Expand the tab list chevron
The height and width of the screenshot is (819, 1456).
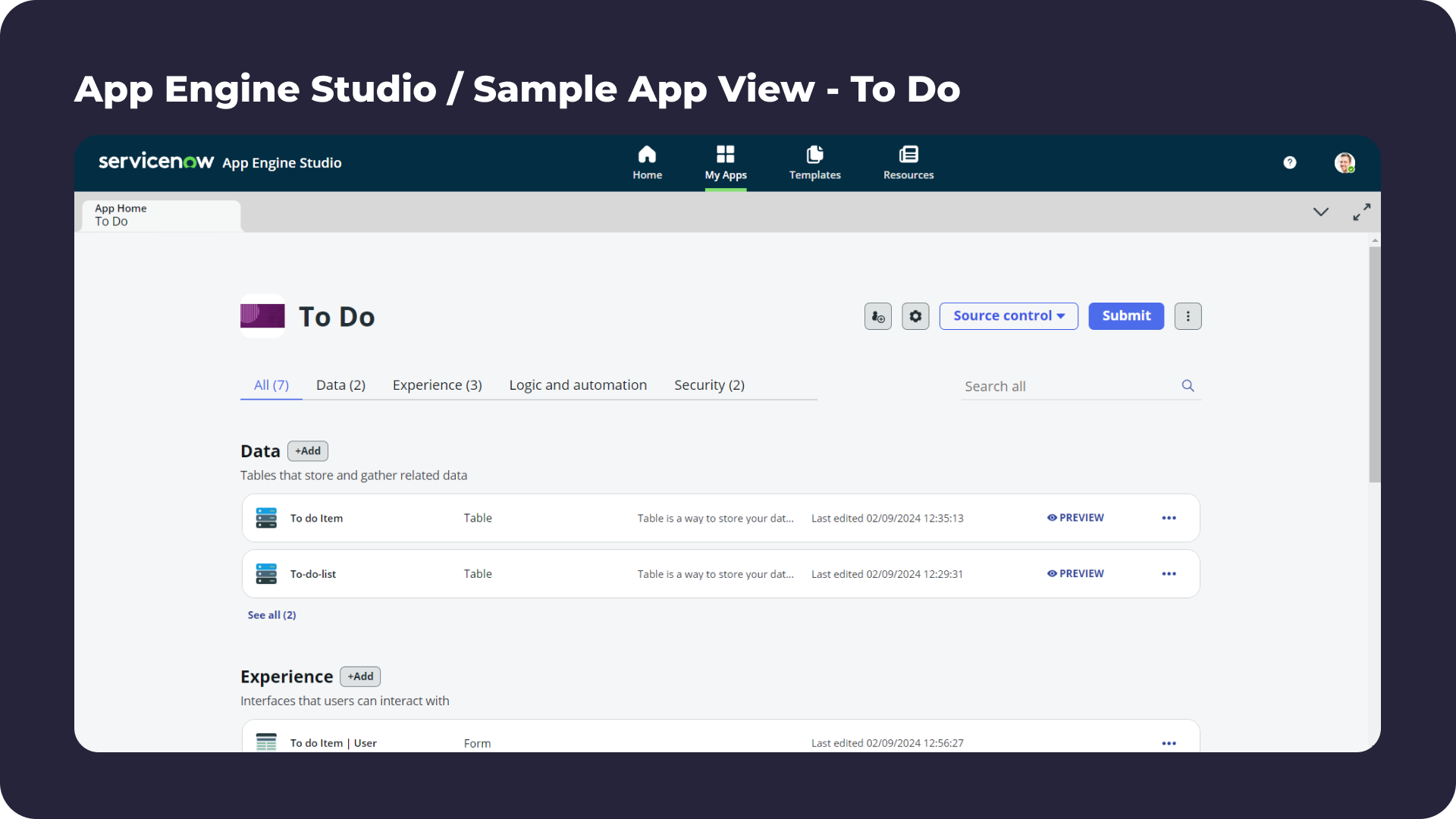tap(1321, 212)
